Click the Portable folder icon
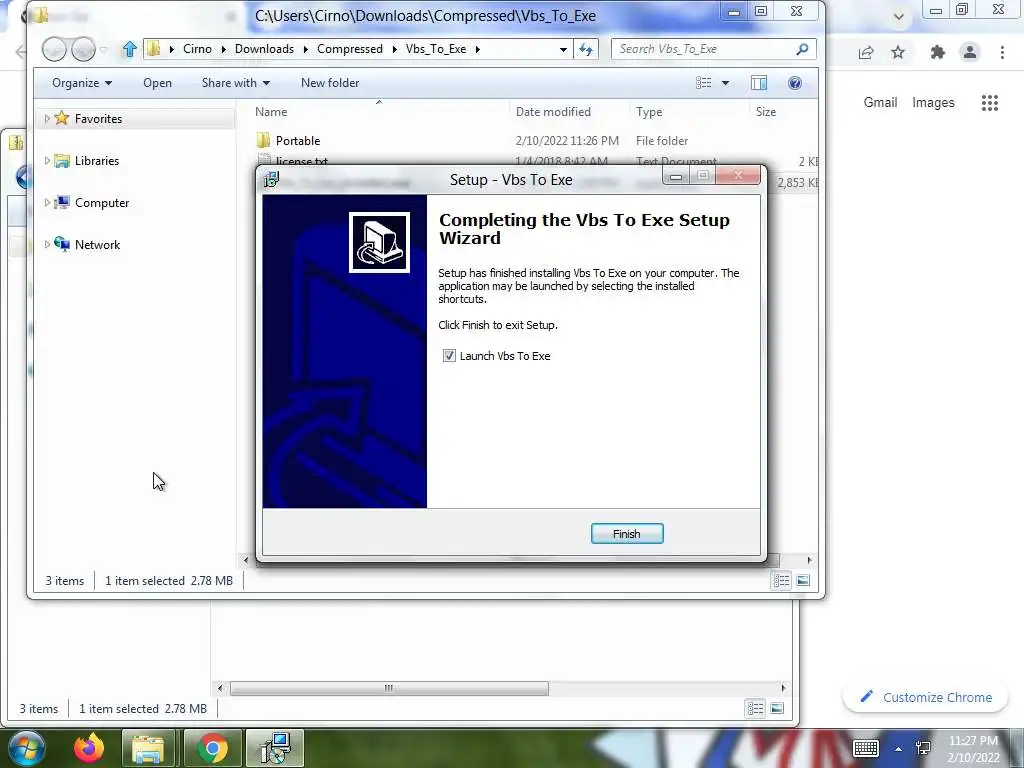Image resolution: width=1024 pixels, height=768 pixels. pos(263,140)
